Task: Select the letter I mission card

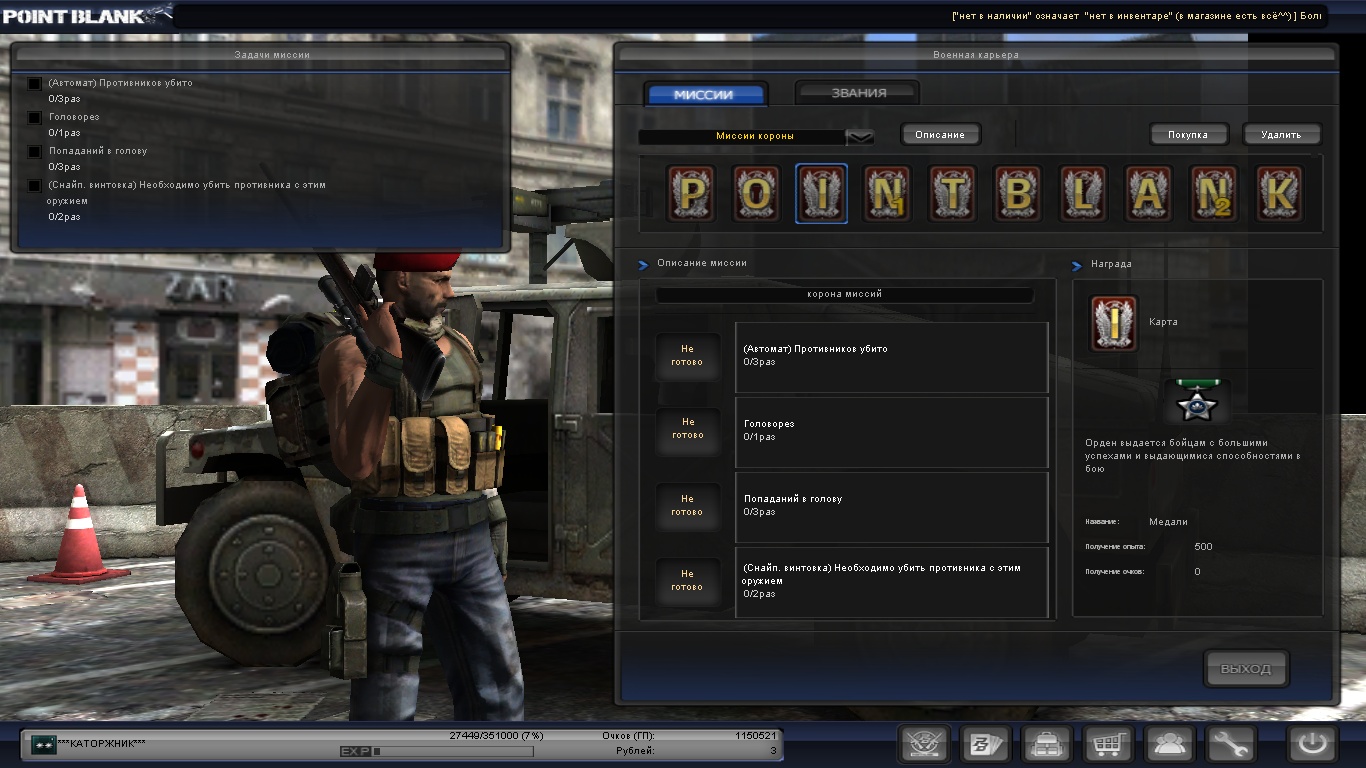Action: [822, 193]
